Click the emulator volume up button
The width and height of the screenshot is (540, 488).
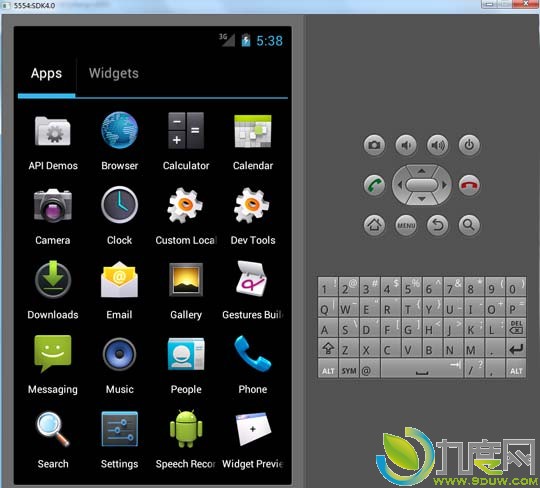point(437,145)
